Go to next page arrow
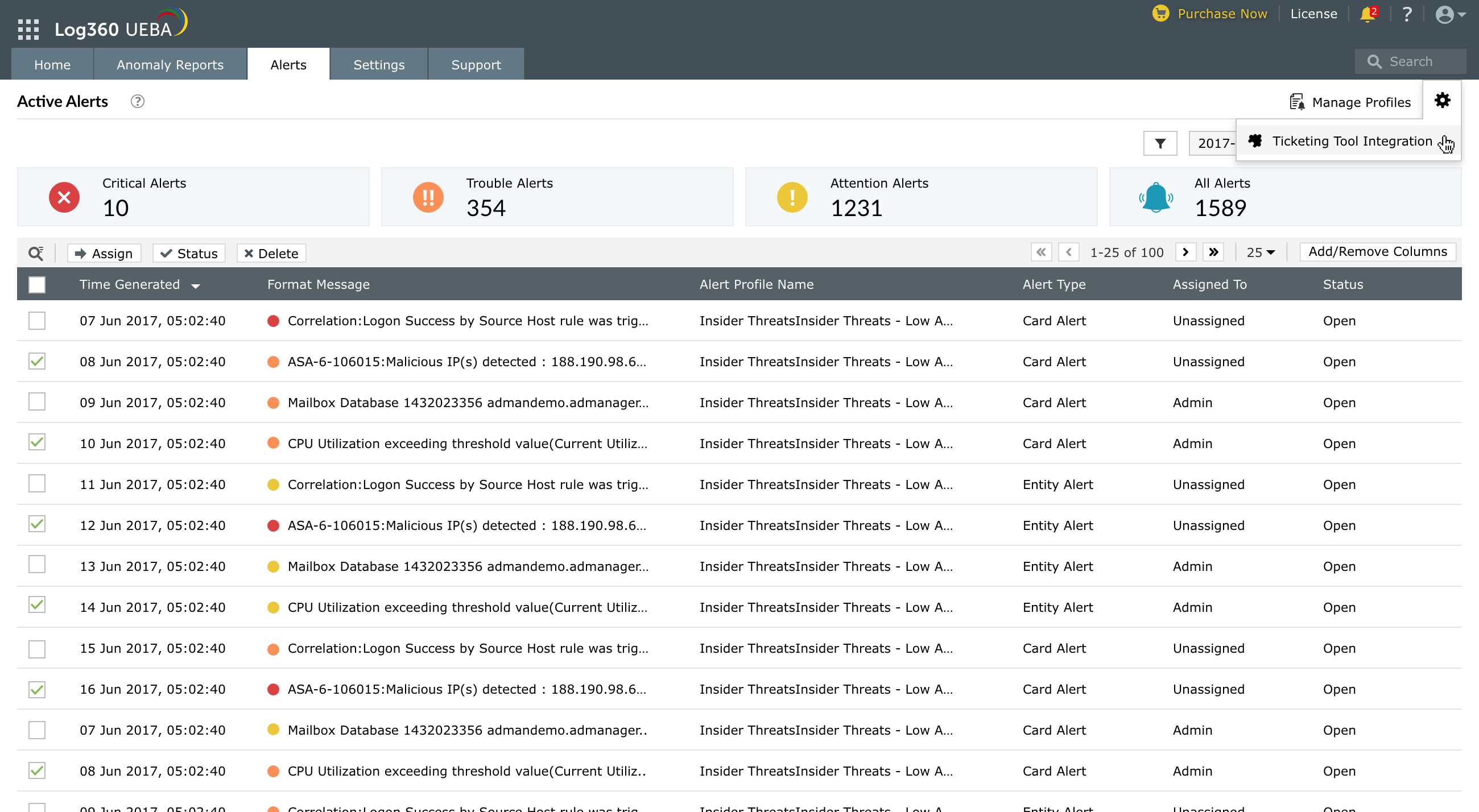1479x812 pixels. click(x=1185, y=252)
